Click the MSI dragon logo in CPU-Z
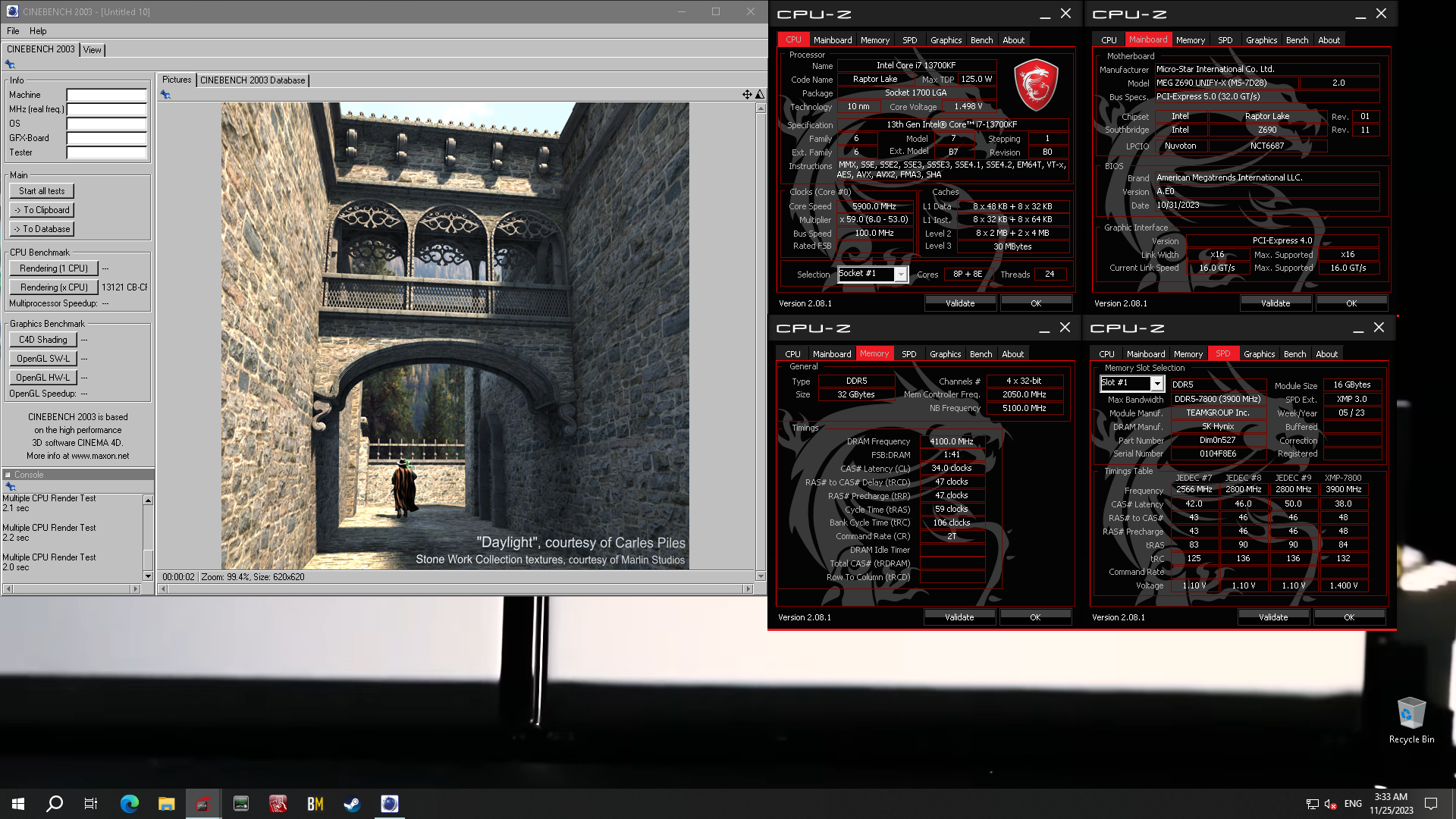Screen dimensions: 1456x819 click(x=1036, y=85)
